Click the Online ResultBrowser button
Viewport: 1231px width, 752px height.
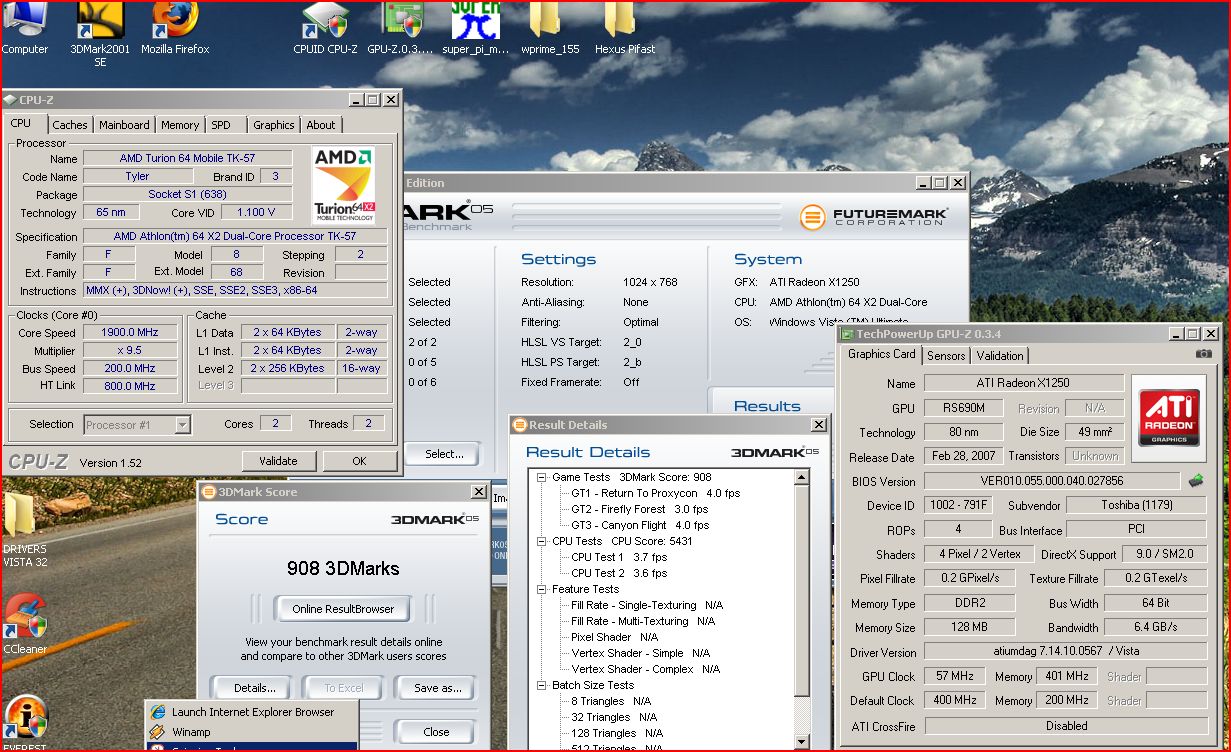click(343, 608)
